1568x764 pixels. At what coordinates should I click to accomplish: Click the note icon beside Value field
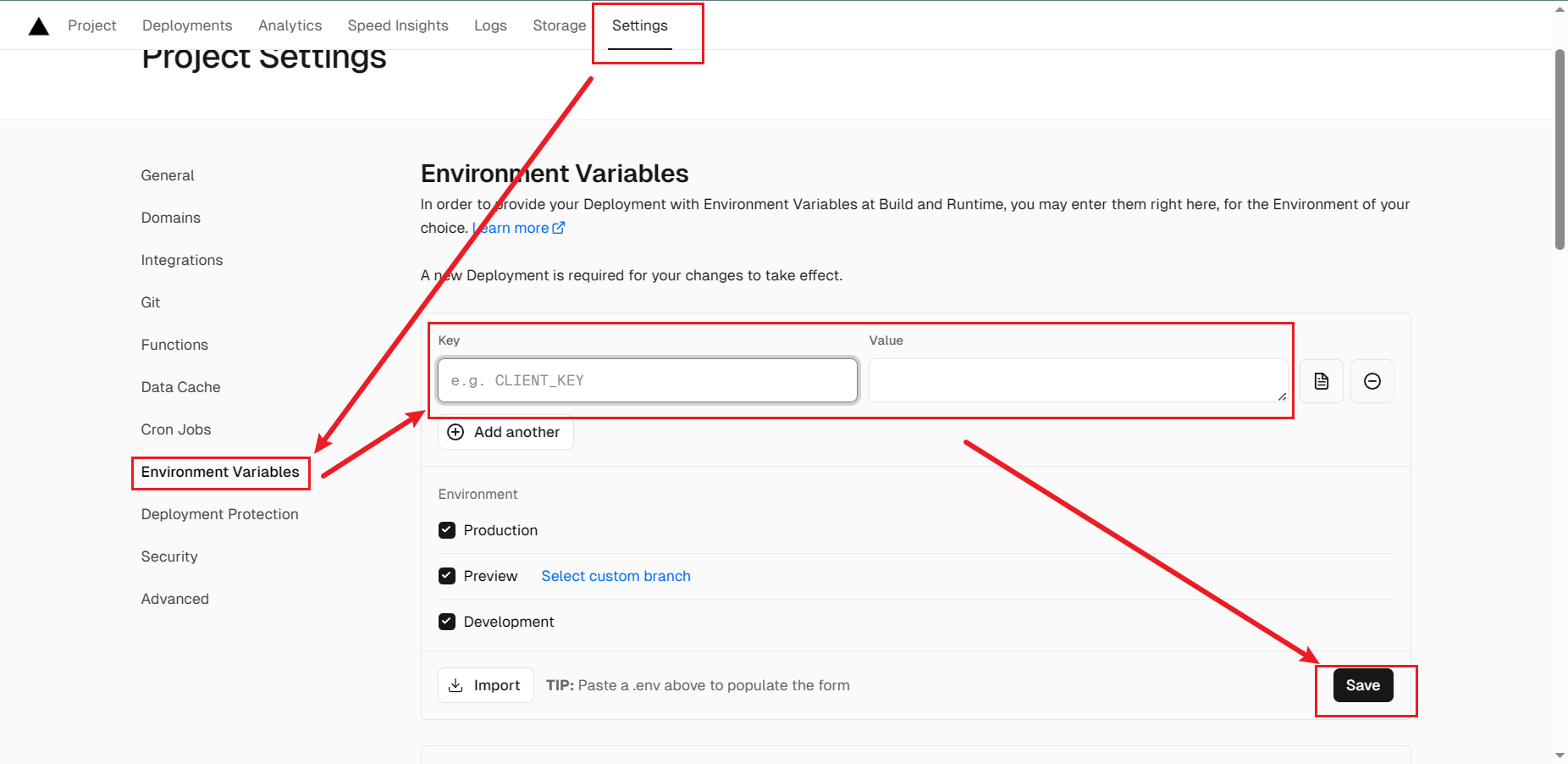pyautogui.click(x=1321, y=381)
